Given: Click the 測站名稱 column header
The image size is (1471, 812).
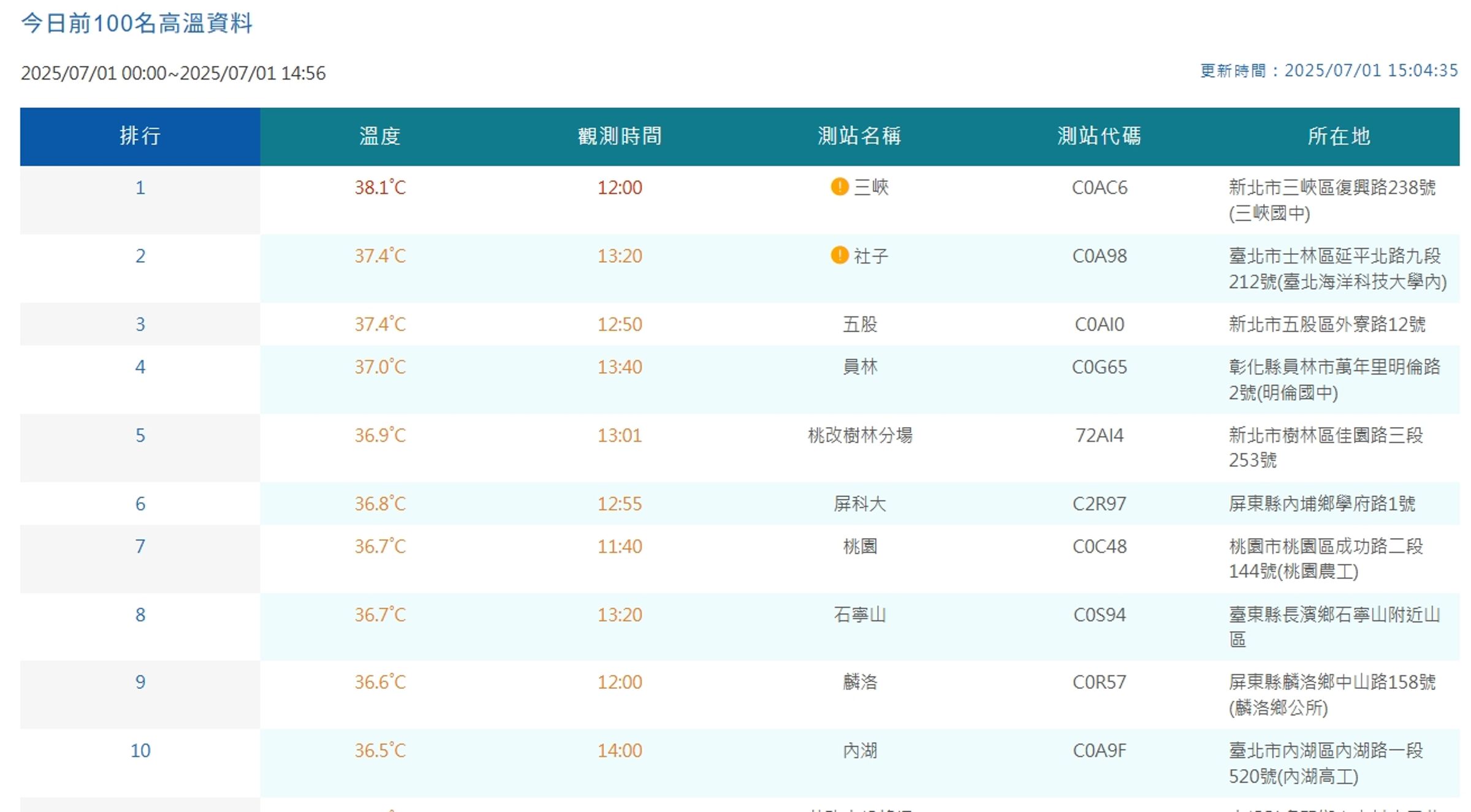Looking at the screenshot, I should 859,136.
